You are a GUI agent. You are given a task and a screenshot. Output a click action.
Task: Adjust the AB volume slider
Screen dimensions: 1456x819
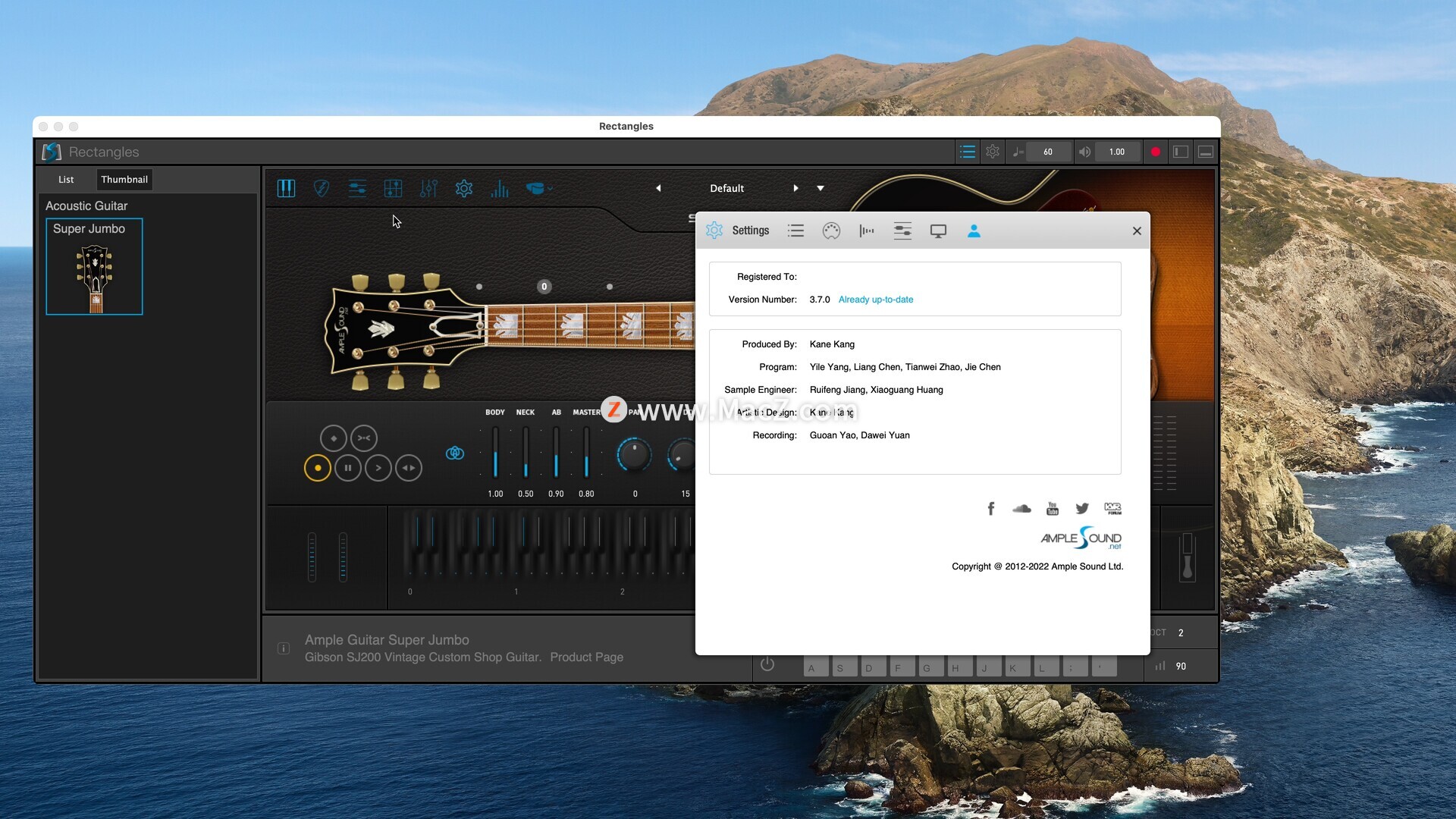(556, 452)
